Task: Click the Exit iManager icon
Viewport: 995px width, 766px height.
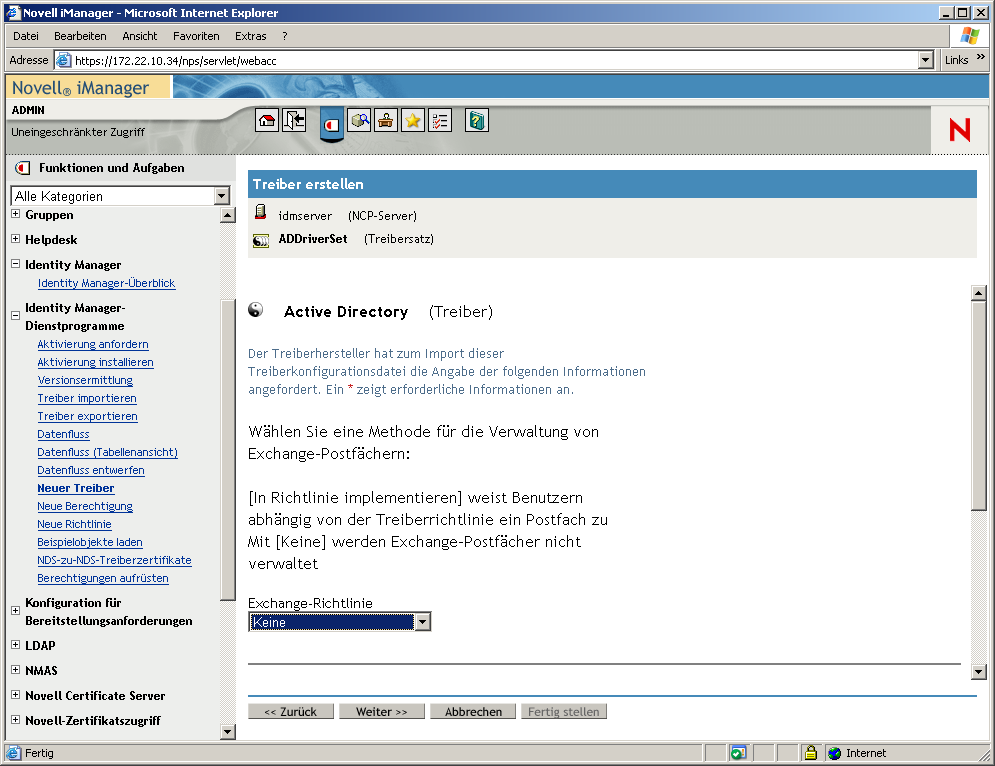Action: tap(293, 120)
